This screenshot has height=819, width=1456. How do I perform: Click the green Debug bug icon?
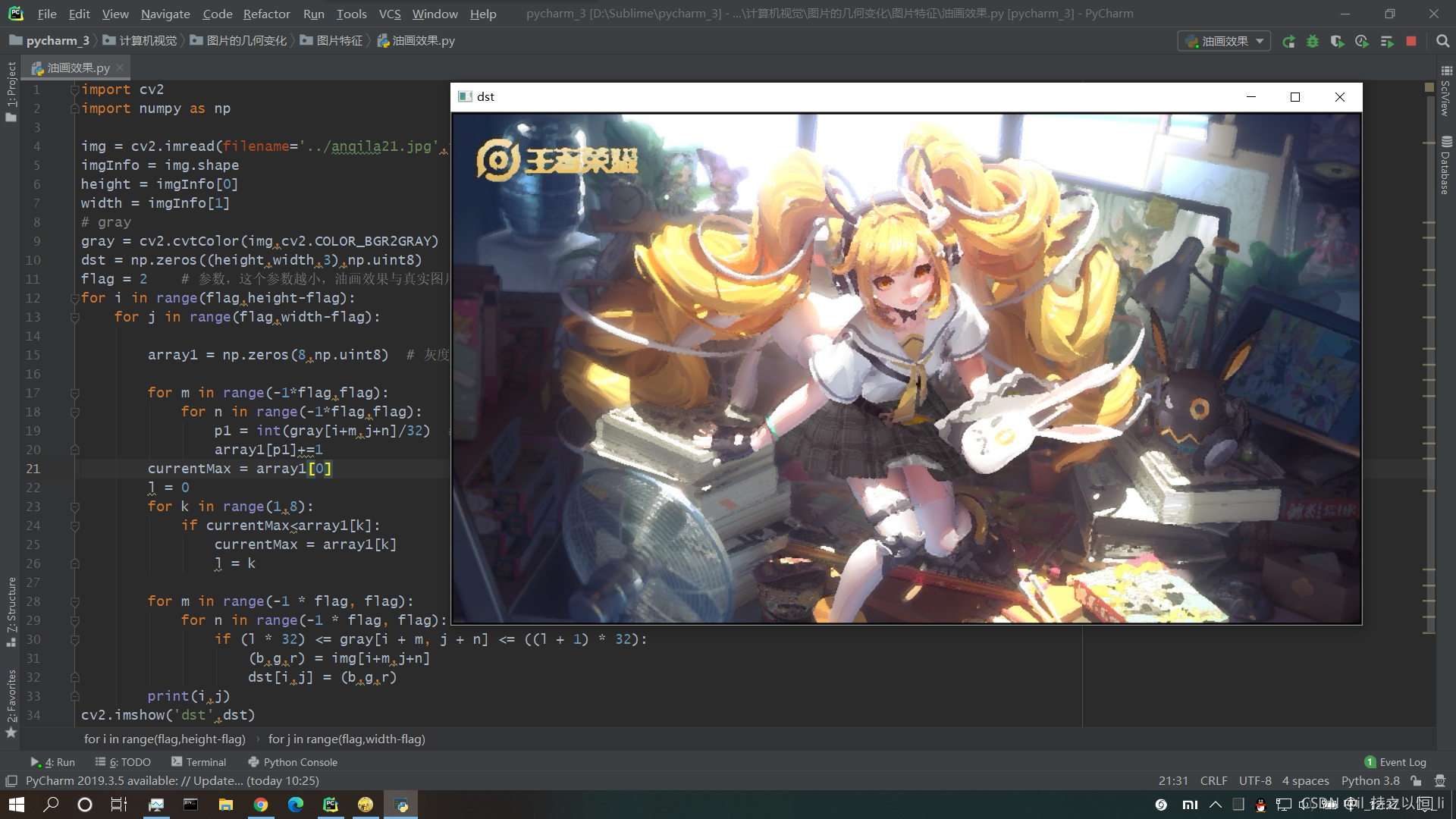click(1313, 42)
